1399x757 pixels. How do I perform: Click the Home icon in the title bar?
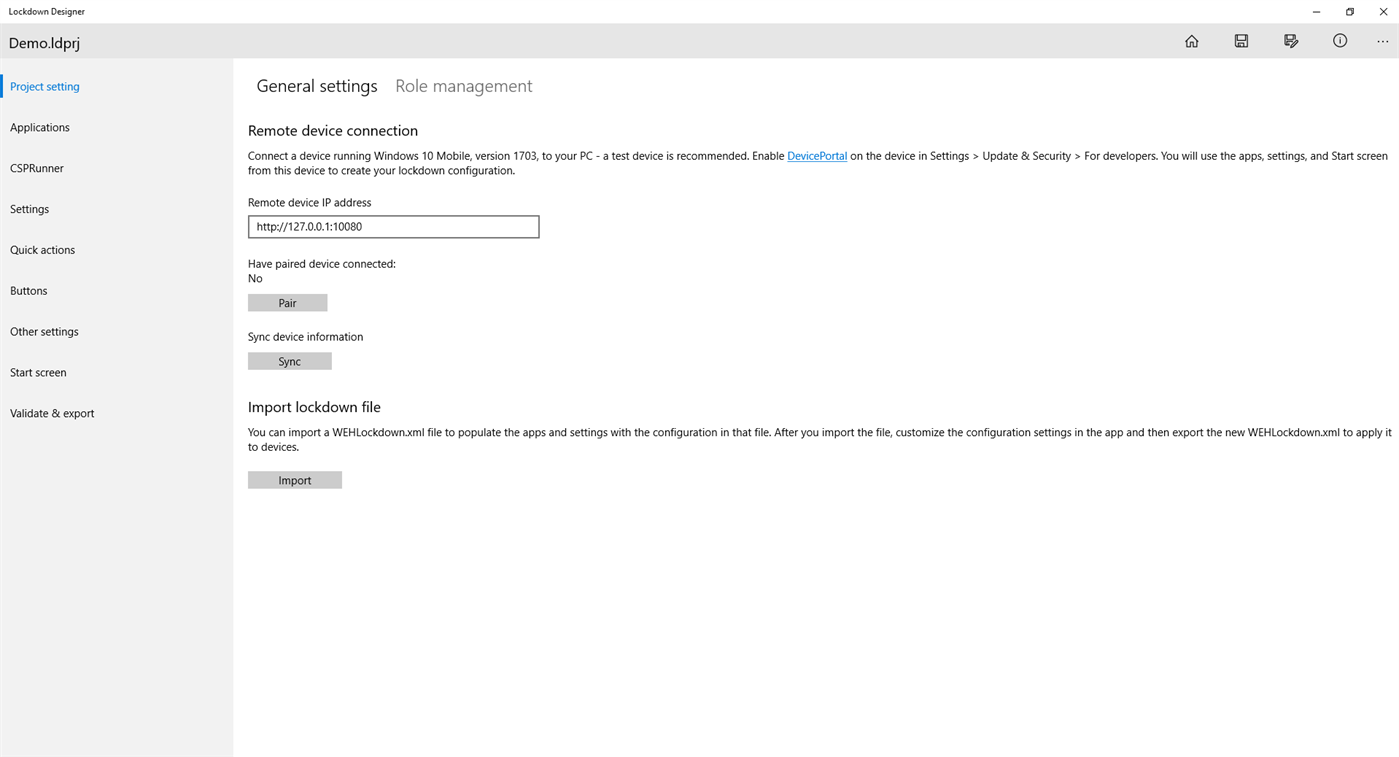tap(1191, 41)
